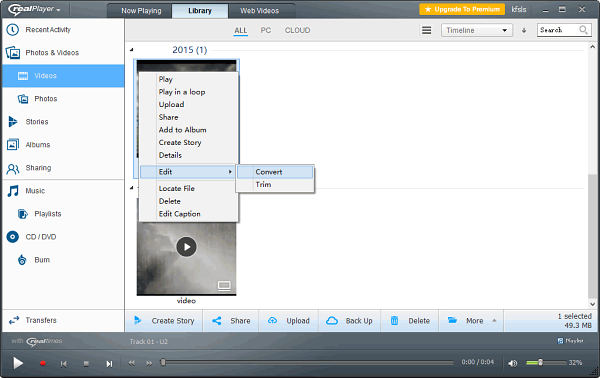Click the playback seek bar
This screenshot has height=378, width=600.
[307, 362]
